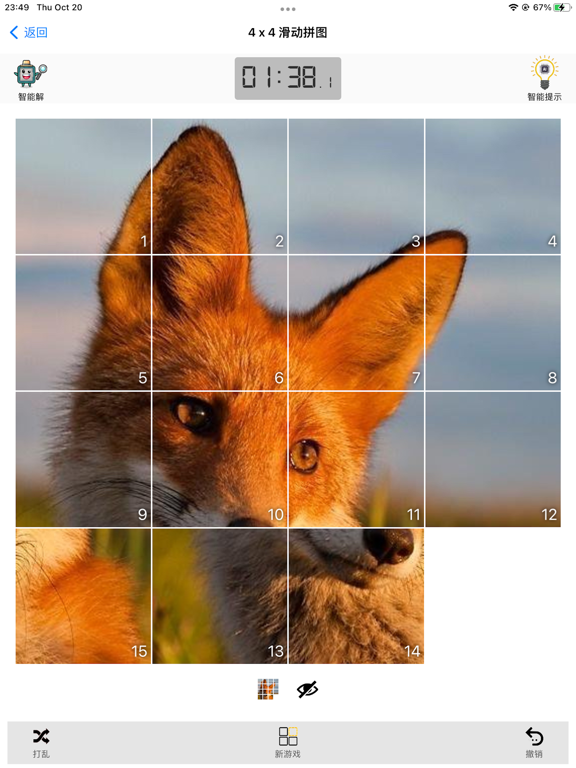Open the smart hint lightbulb
The width and height of the screenshot is (576, 768).
pyautogui.click(x=544, y=72)
